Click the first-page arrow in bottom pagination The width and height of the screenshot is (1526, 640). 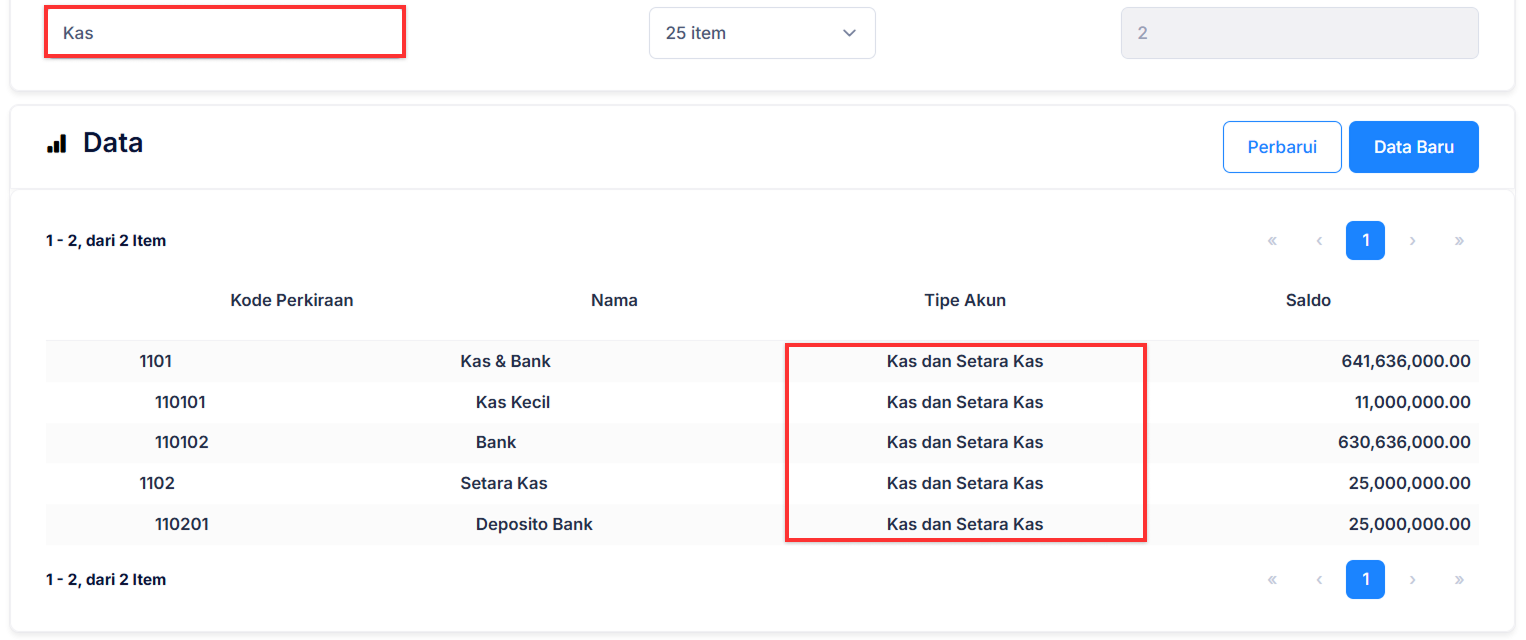(x=1272, y=579)
